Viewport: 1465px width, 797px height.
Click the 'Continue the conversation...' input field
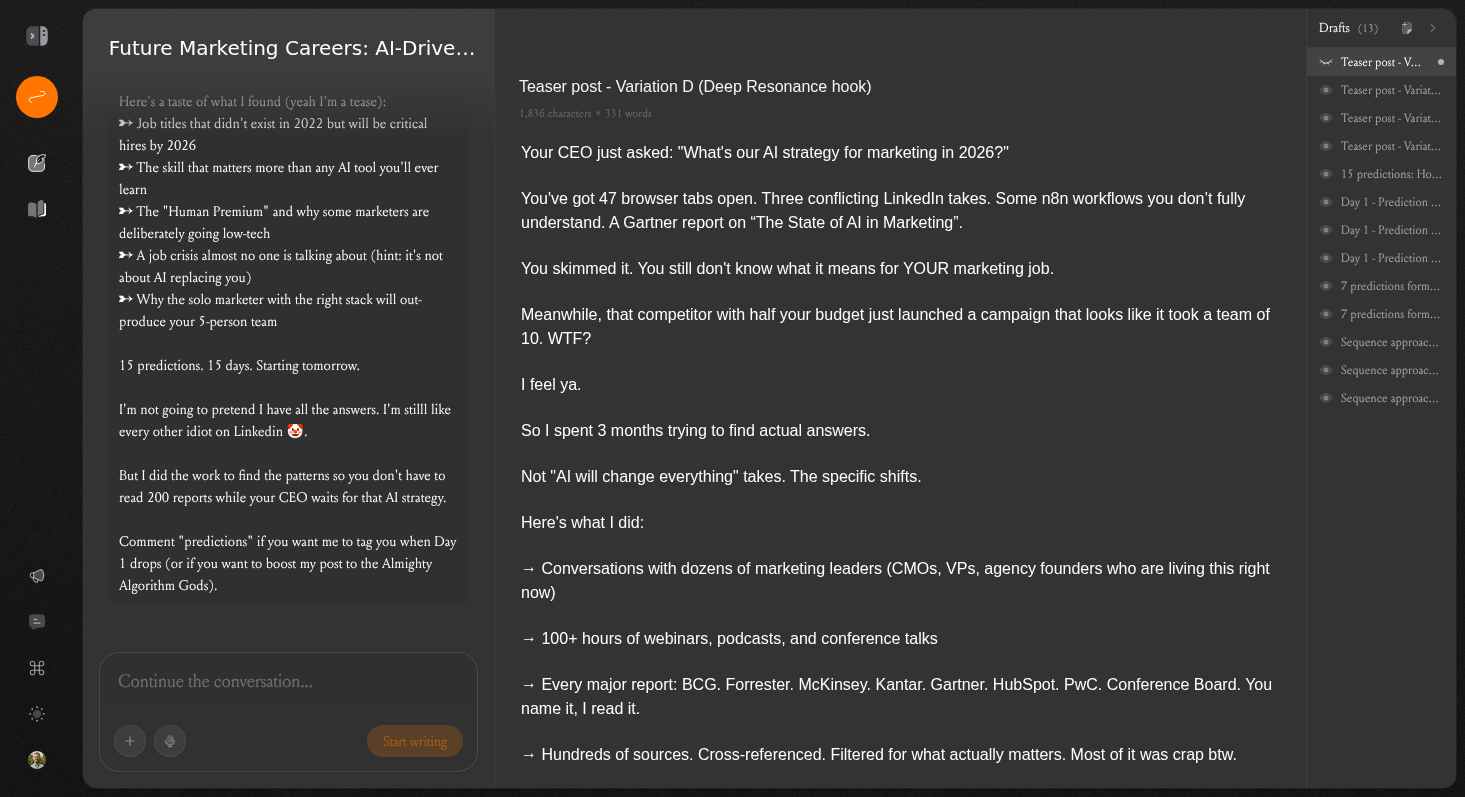288,682
